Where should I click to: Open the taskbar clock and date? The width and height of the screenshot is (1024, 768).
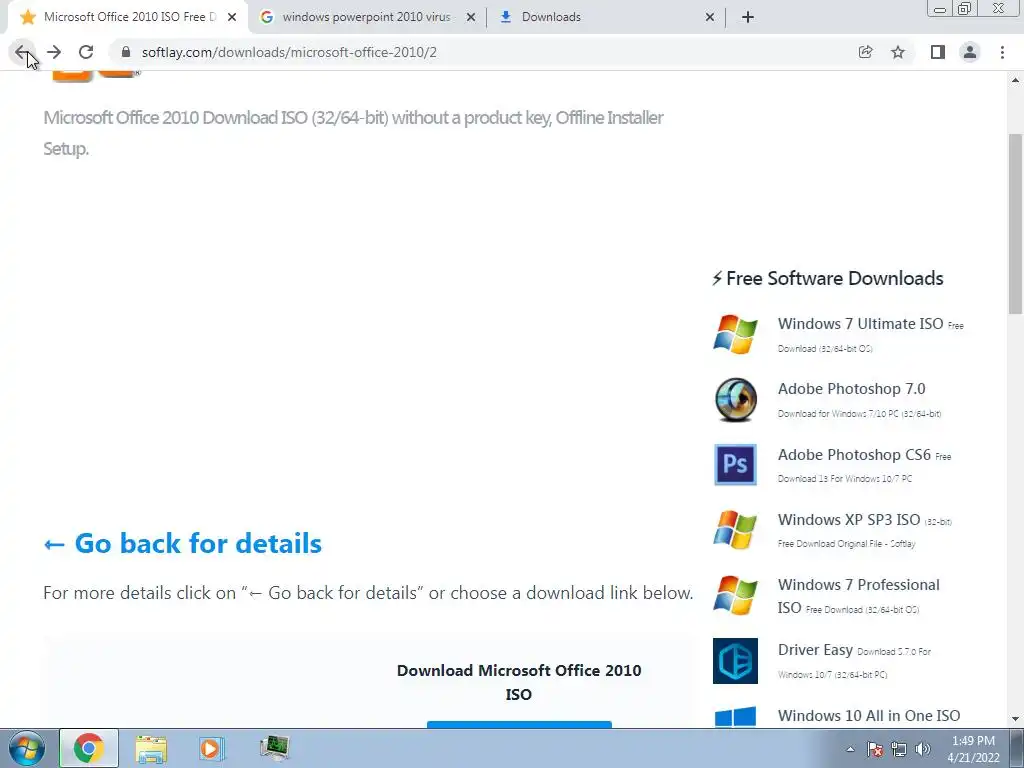tap(974, 749)
